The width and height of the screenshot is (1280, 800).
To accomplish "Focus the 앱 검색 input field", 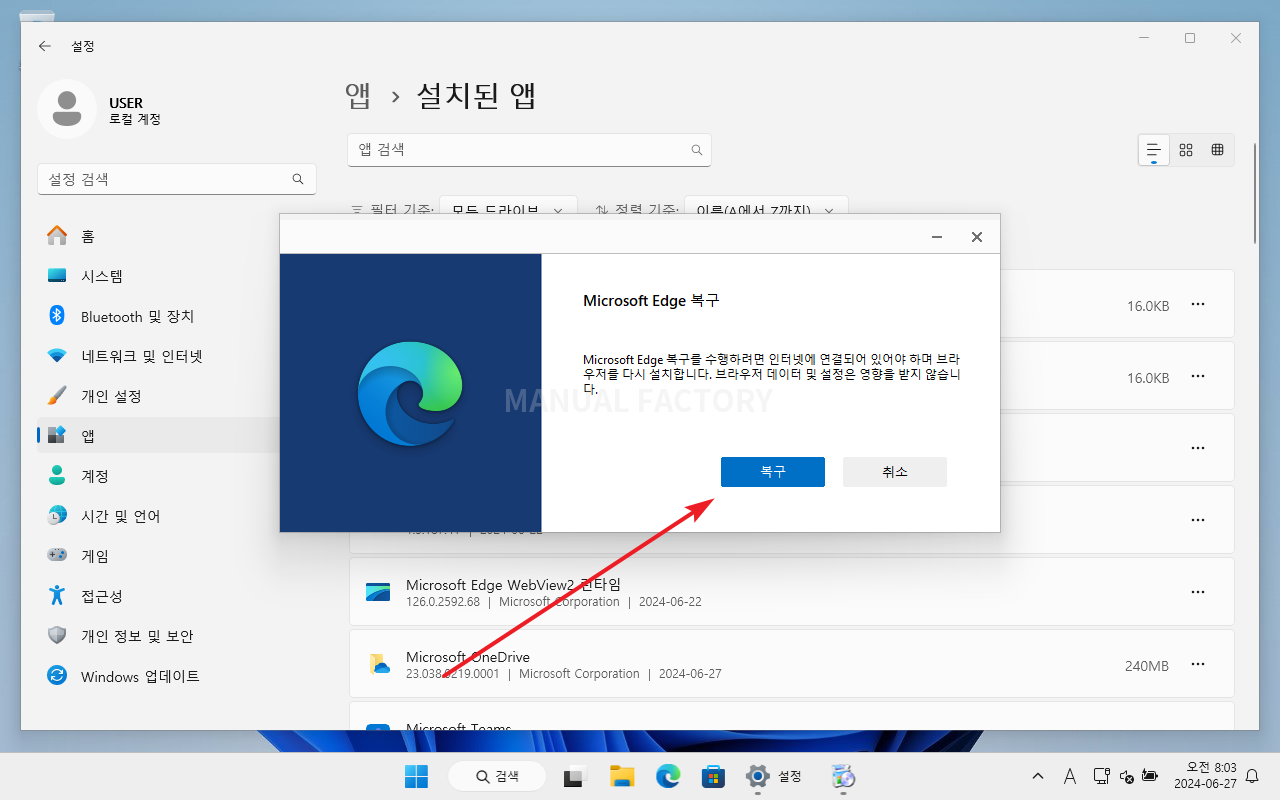I will click(529, 150).
